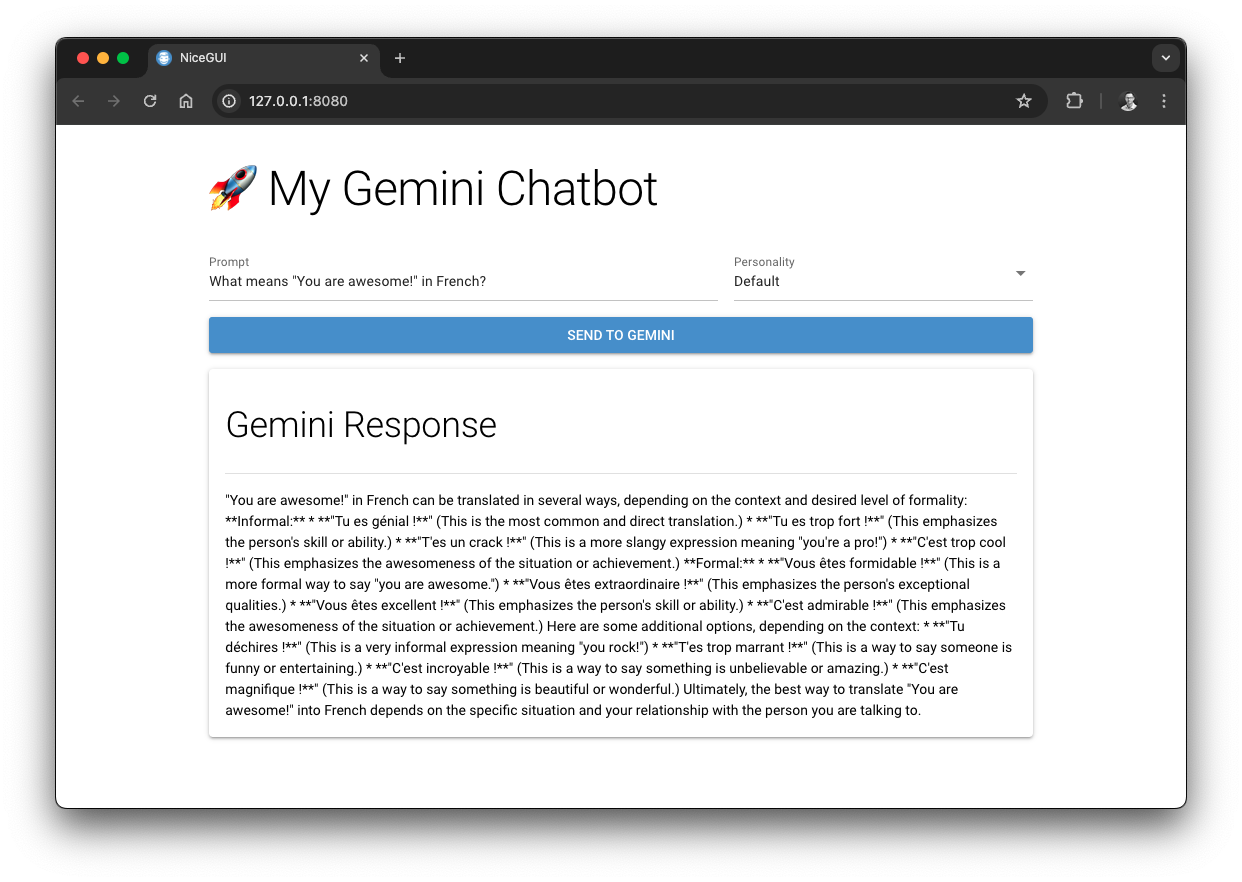Close the NiceGUI tab
This screenshot has height=882, width=1242.
point(364,58)
